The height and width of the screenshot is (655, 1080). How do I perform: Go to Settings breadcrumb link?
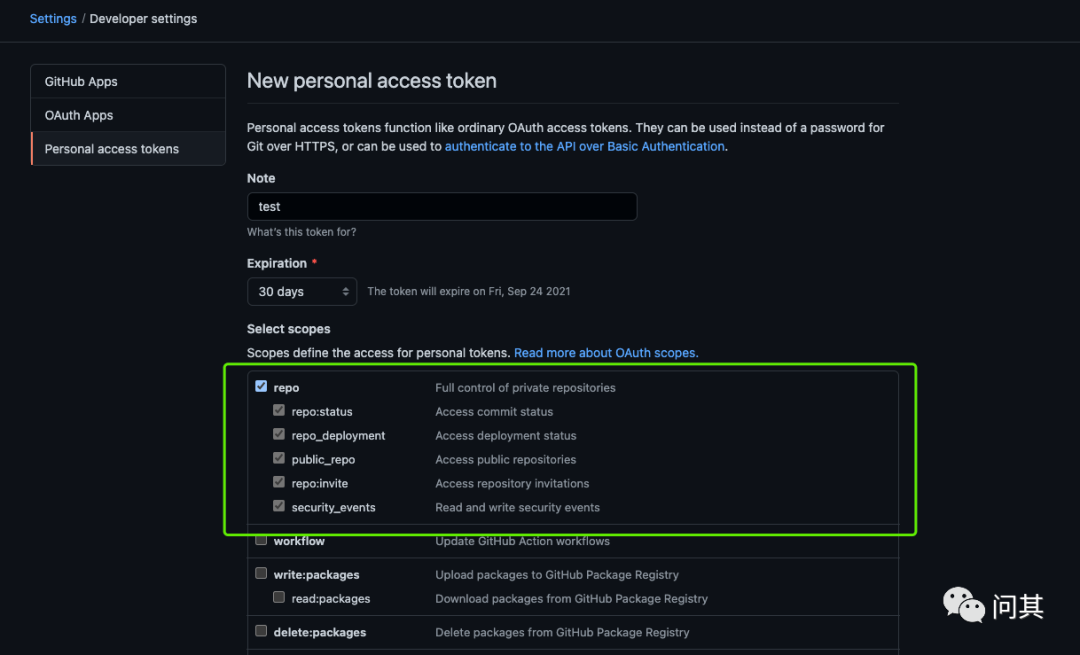(x=53, y=18)
